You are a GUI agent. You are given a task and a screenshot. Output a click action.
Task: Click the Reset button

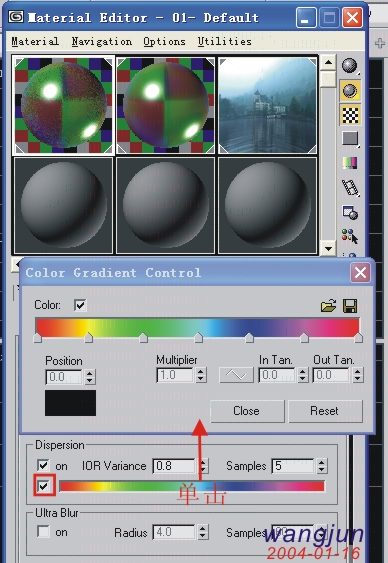[x=325, y=411]
